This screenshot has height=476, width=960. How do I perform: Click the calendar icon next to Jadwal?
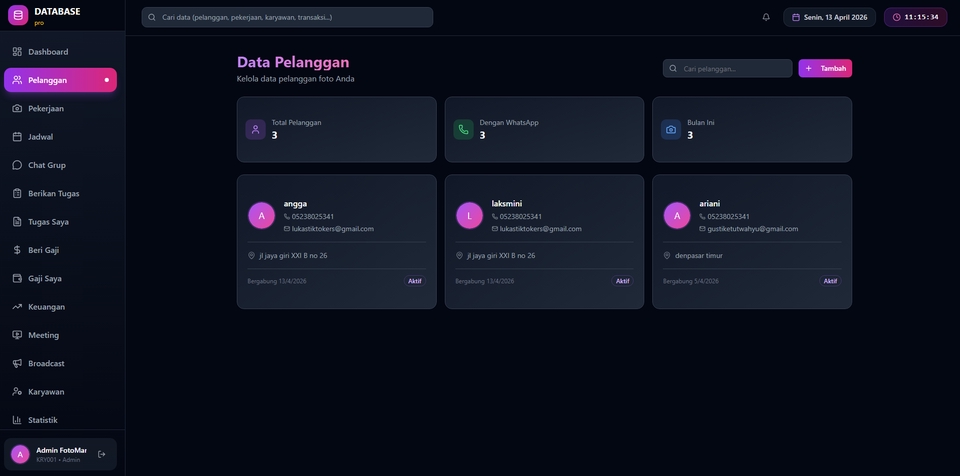(x=17, y=137)
